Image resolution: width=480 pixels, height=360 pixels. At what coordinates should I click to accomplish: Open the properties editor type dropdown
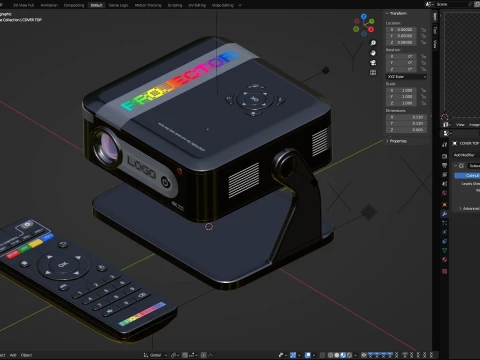447,133
